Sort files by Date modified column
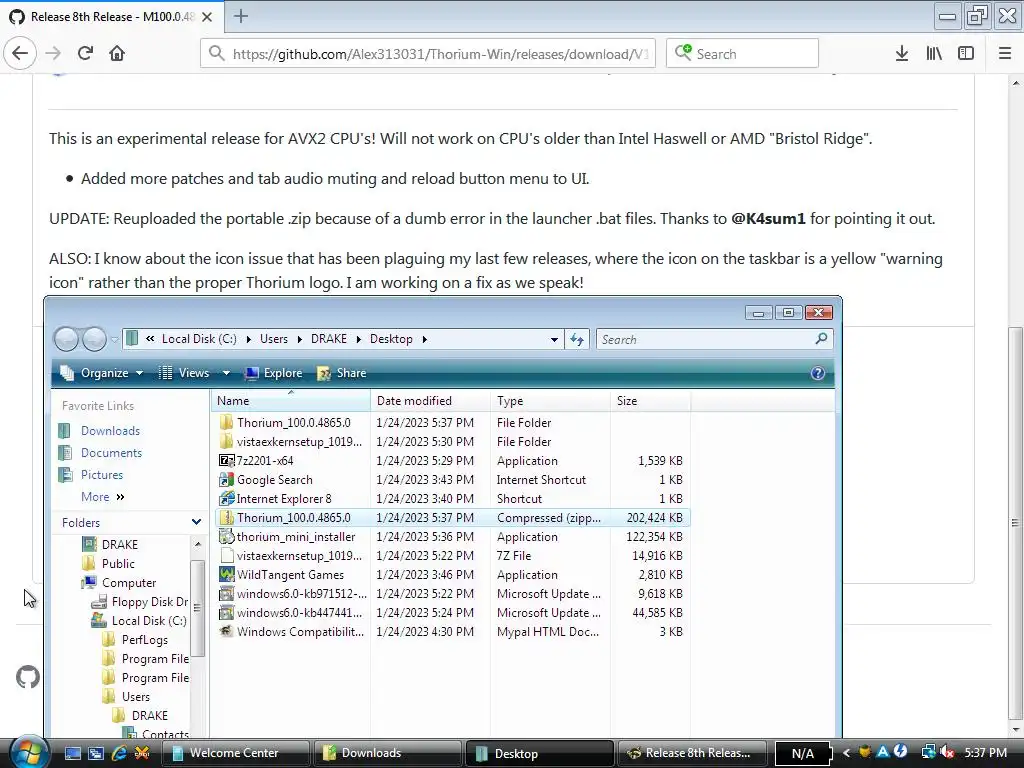The height and width of the screenshot is (768, 1024). [430, 401]
